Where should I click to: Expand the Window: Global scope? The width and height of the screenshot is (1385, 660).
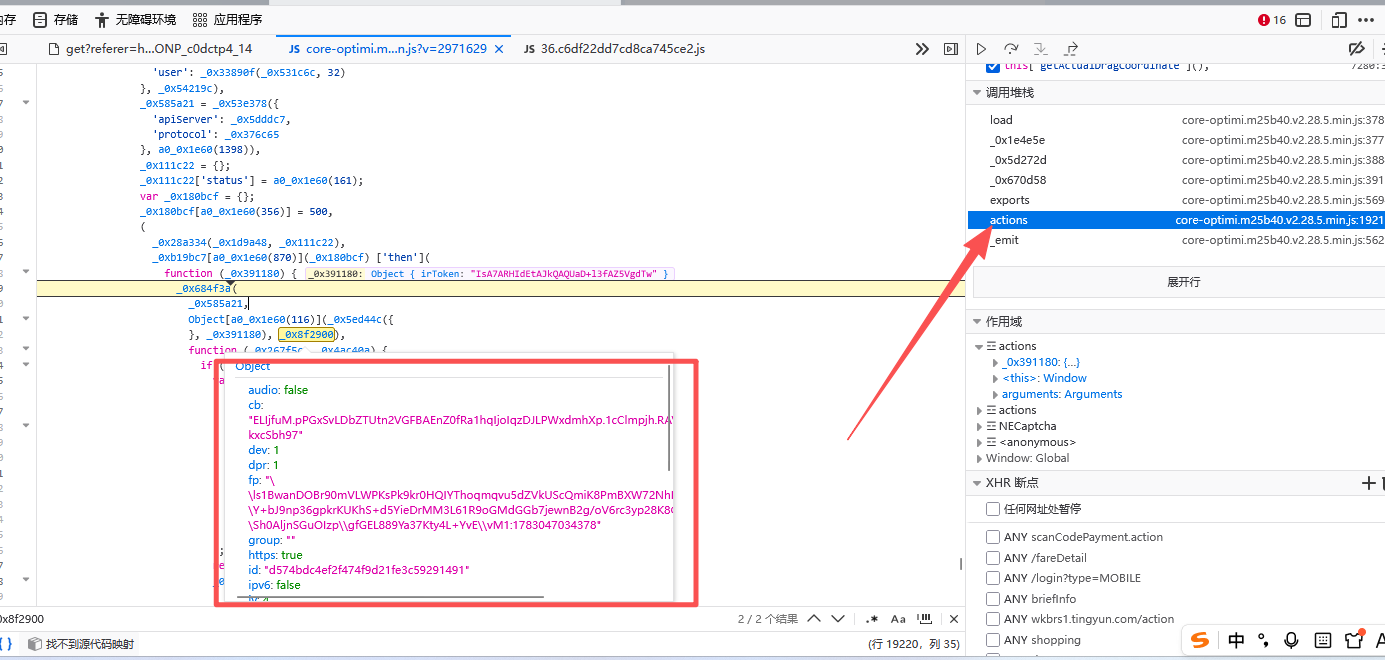coord(980,458)
